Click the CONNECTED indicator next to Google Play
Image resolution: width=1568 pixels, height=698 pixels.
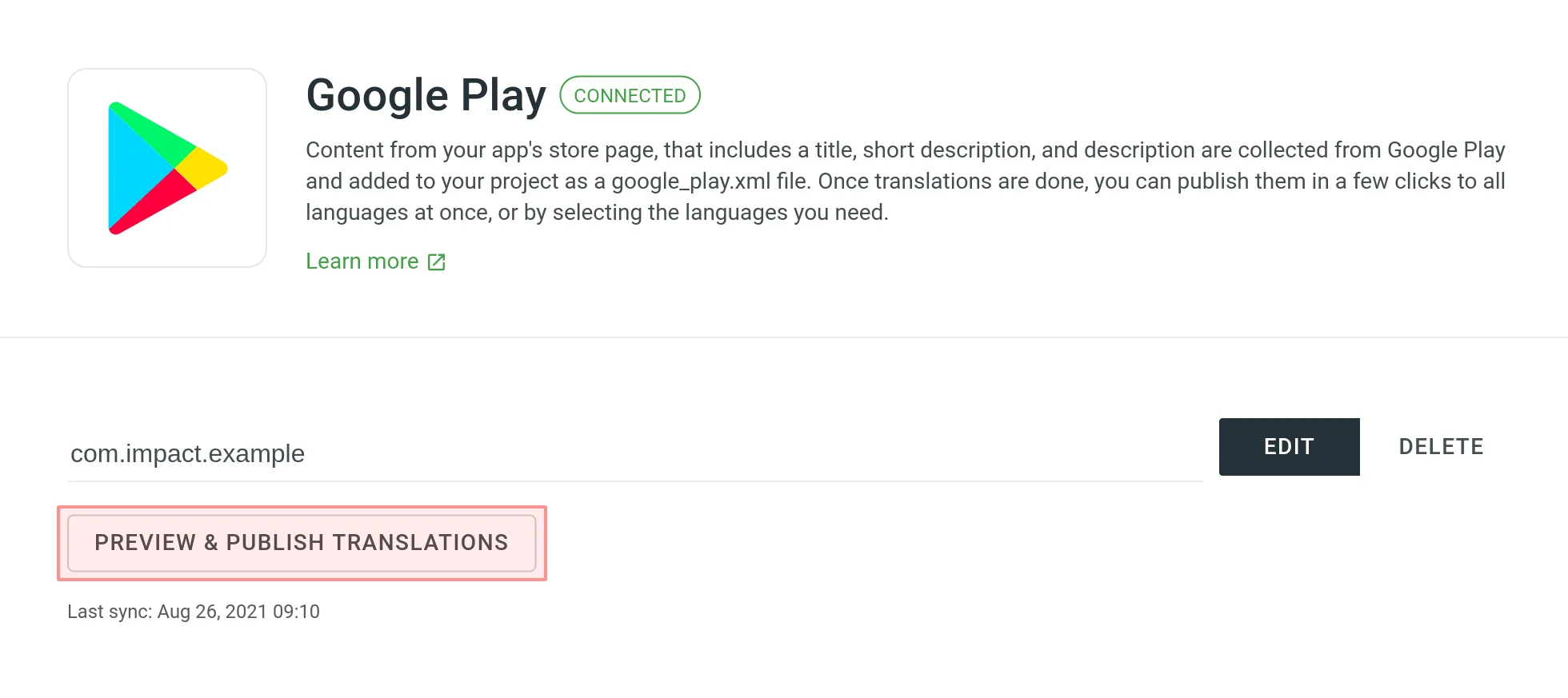(630, 95)
